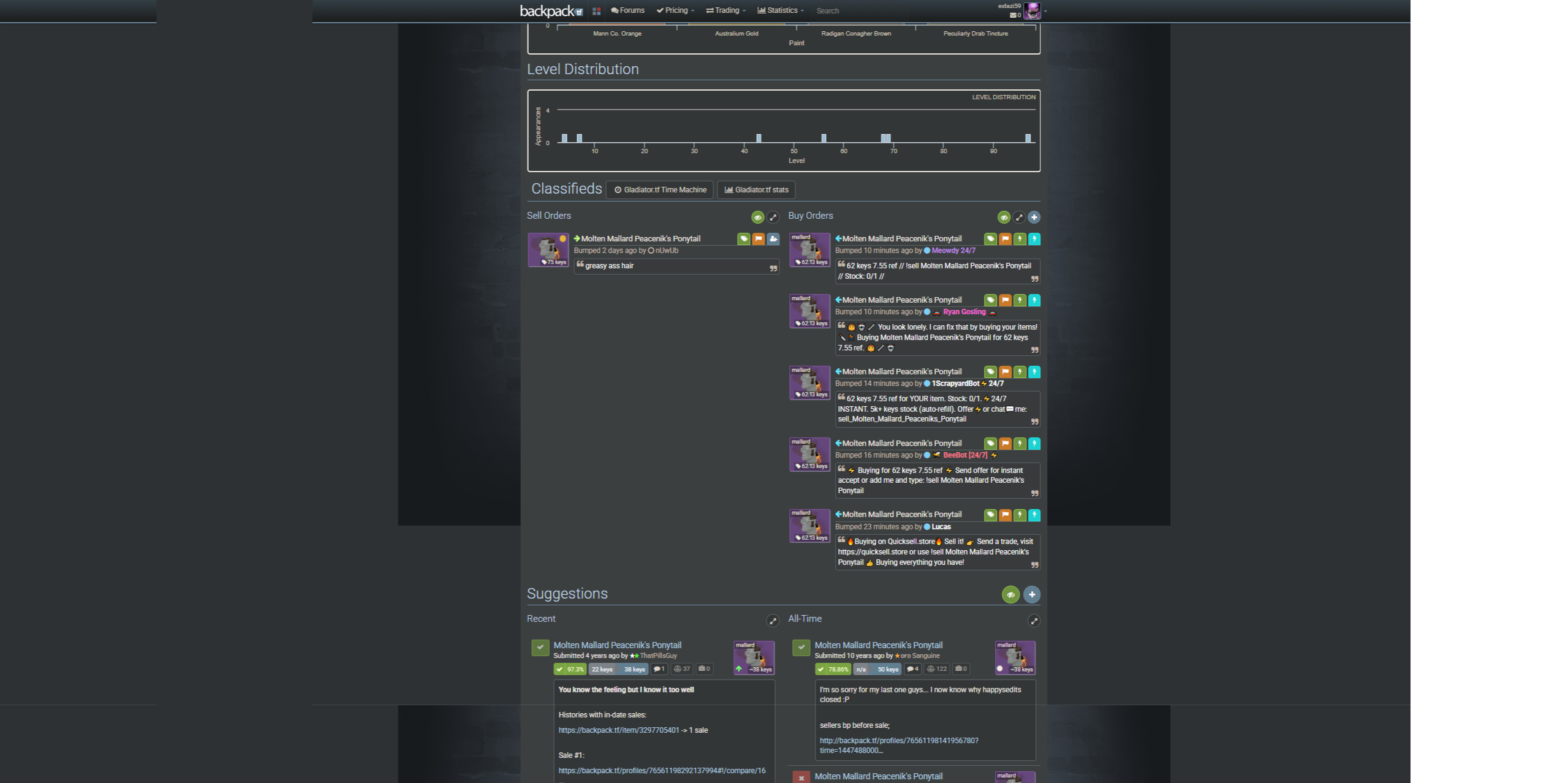The height and width of the screenshot is (783, 1568).
Task: Open the backpack.tf/item/3297705401 link
Action: [618, 730]
